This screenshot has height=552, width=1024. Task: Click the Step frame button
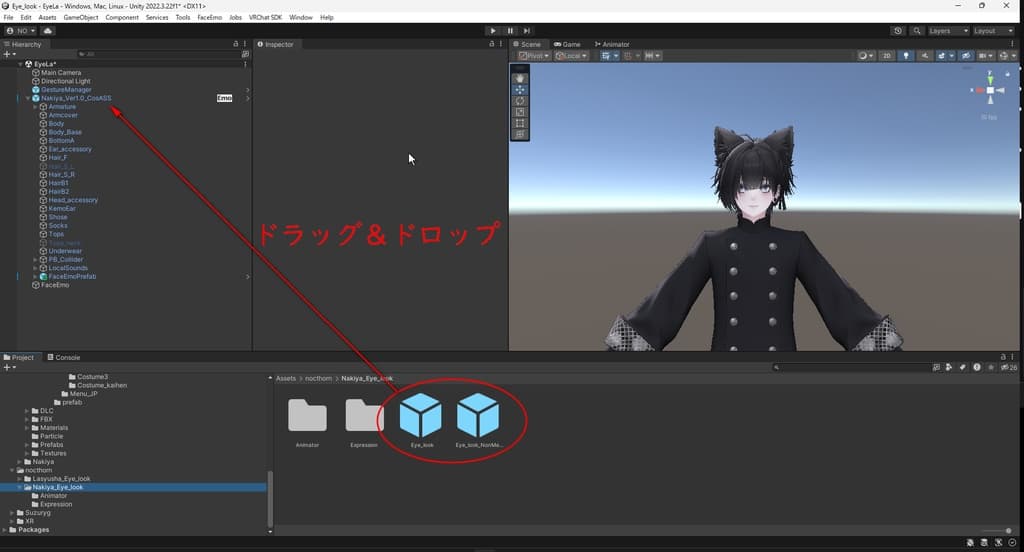526,31
